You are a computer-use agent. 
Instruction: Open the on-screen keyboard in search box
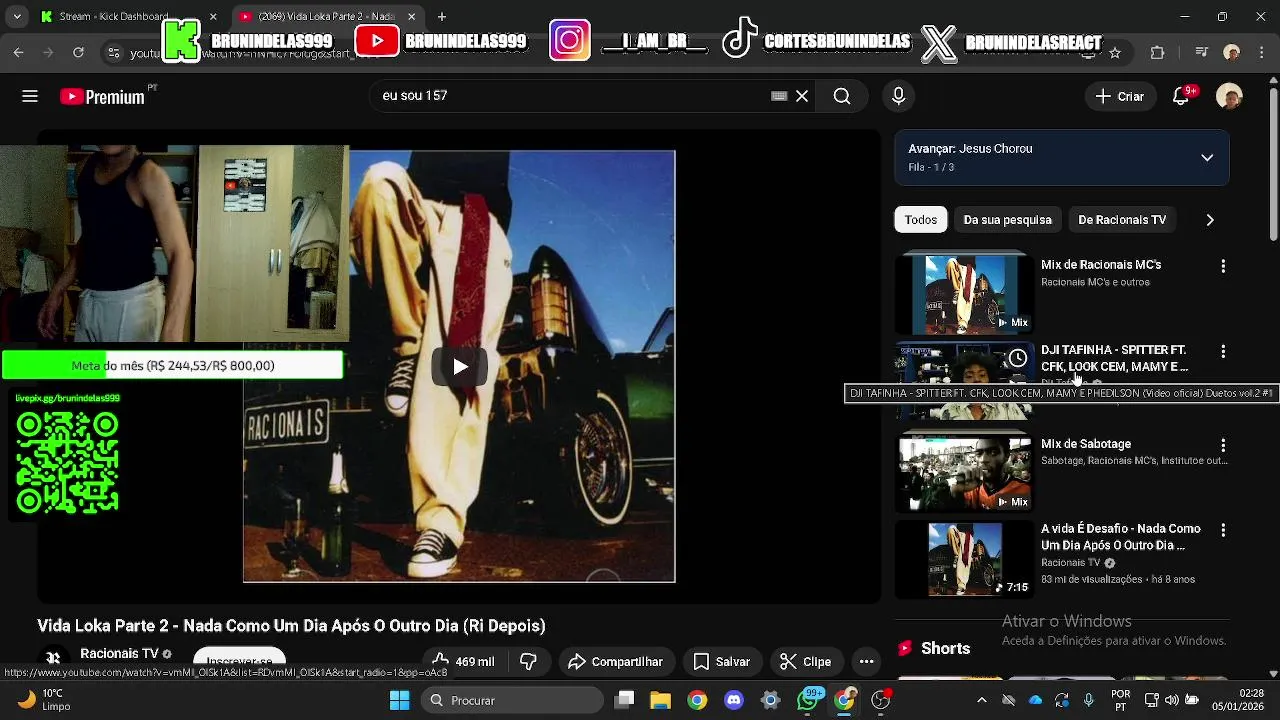[779, 96]
